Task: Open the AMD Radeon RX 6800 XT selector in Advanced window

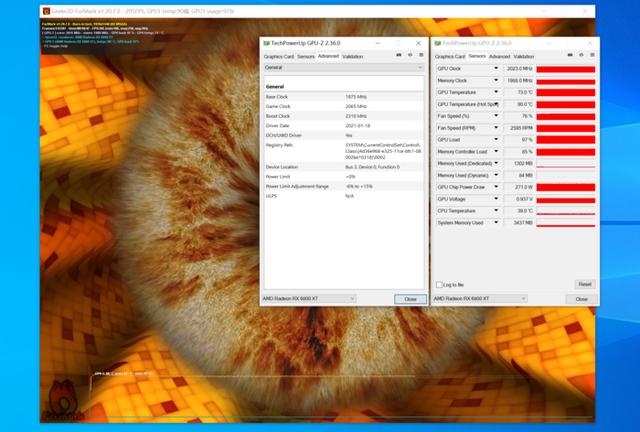Action: [x=309, y=299]
